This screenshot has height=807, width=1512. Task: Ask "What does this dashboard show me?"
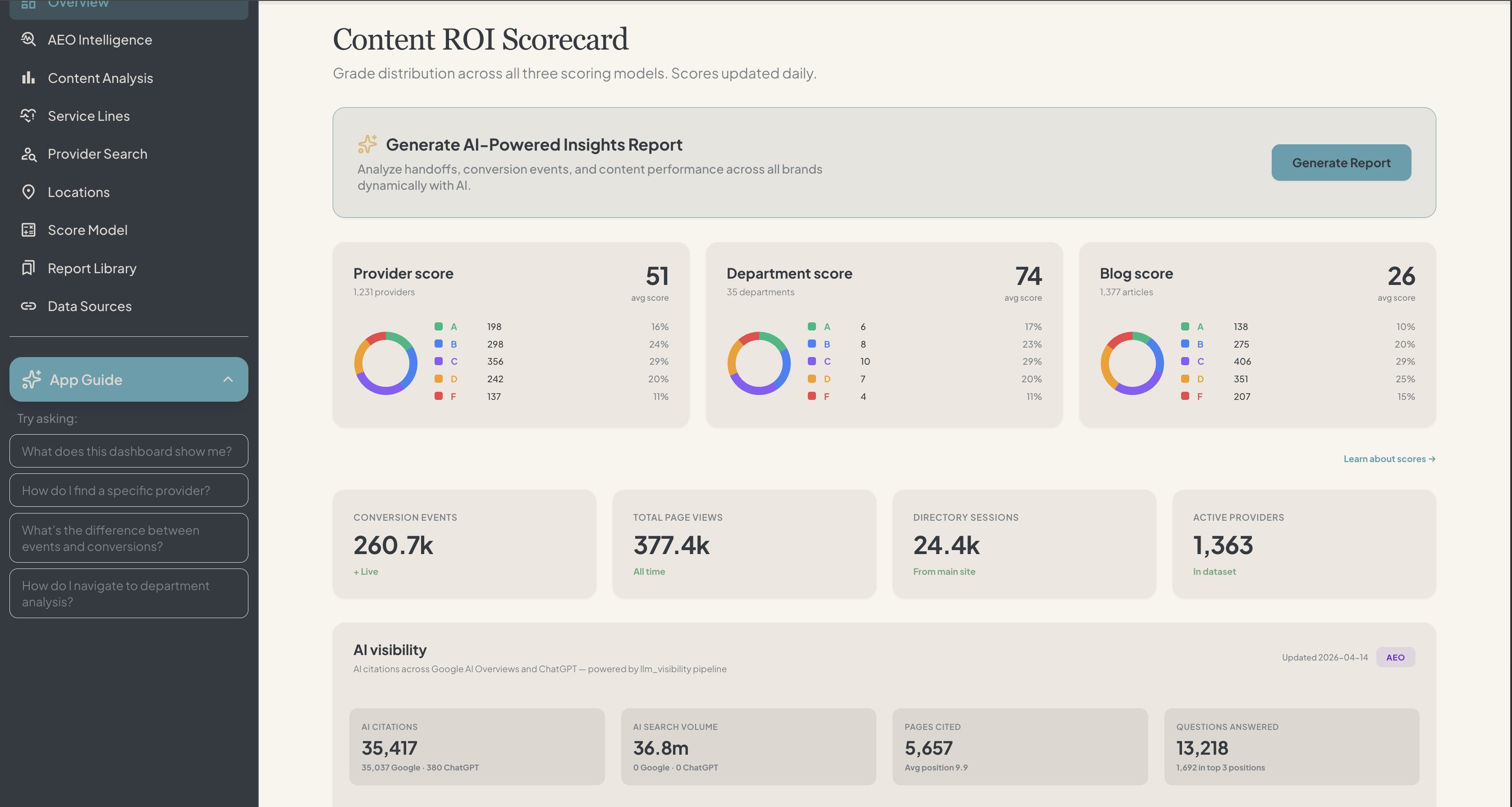tap(128, 451)
